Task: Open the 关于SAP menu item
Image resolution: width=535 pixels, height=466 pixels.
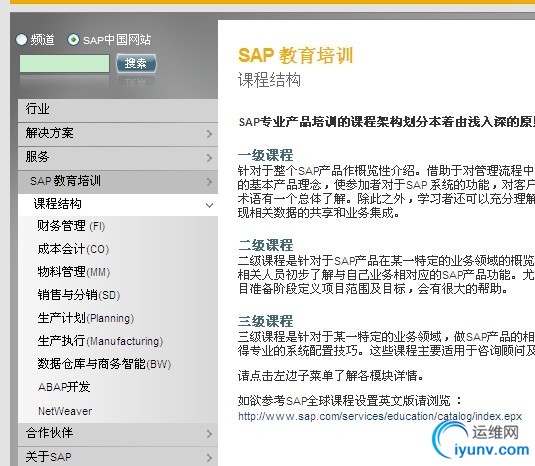Action: tap(118, 456)
